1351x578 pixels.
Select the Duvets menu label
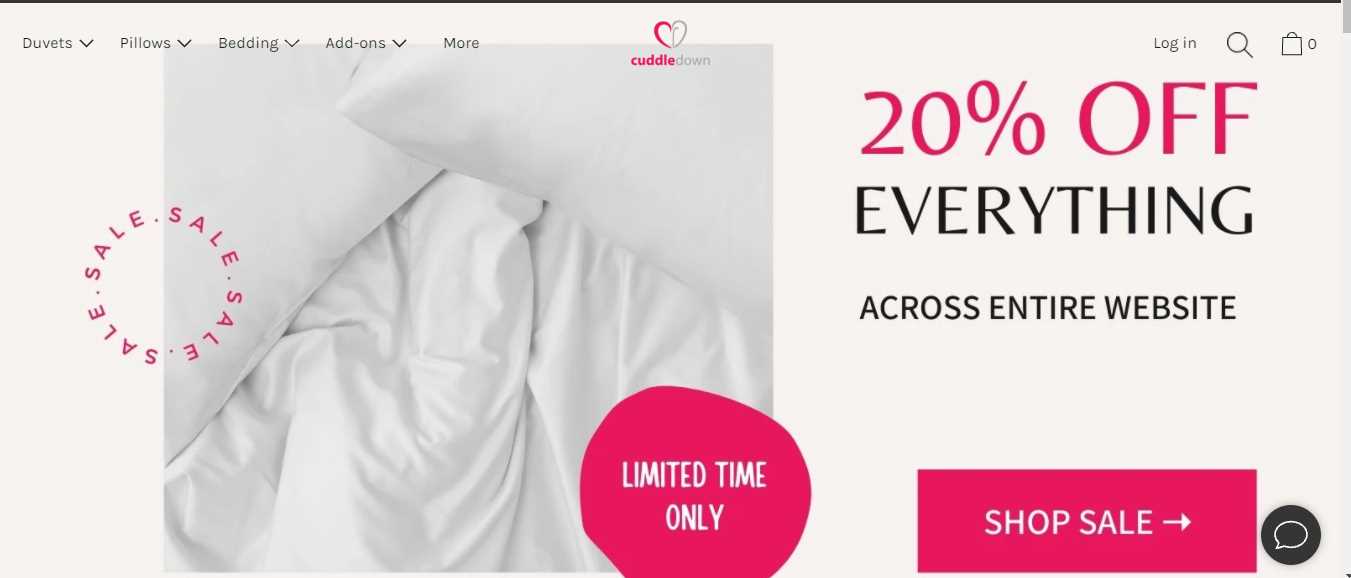pos(47,43)
